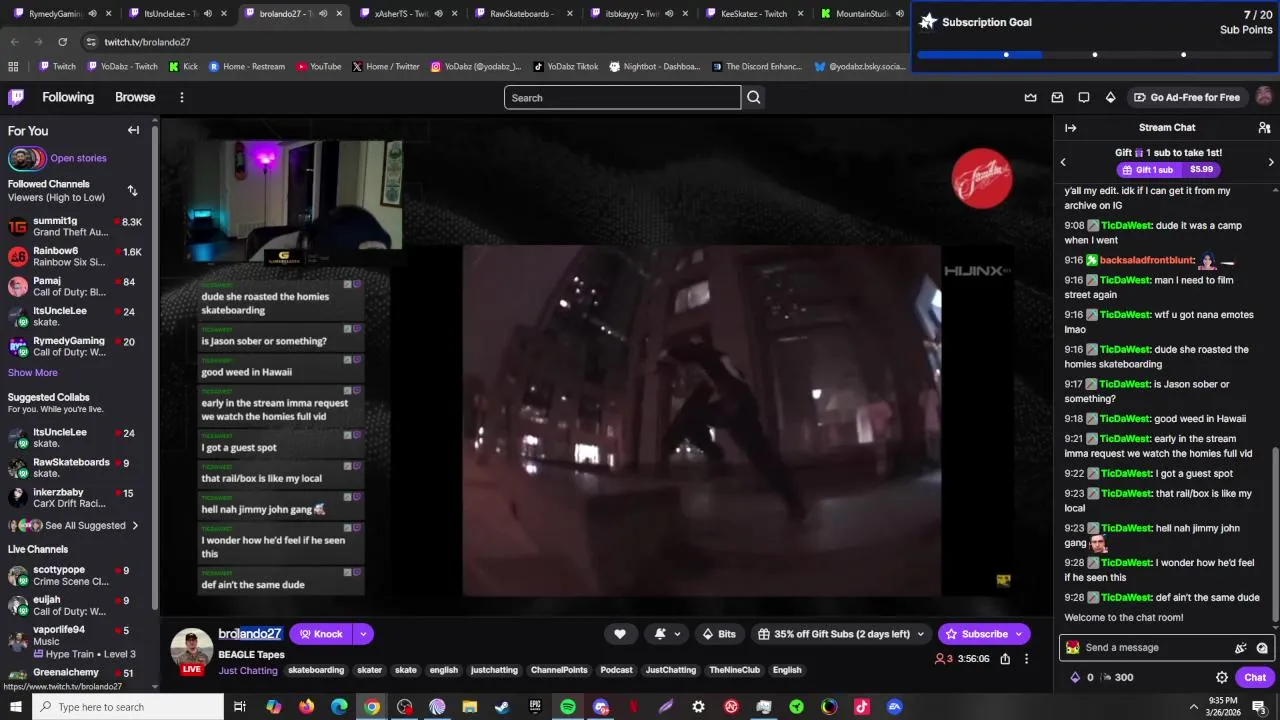Image resolution: width=1280 pixels, height=720 pixels.
Task: Toggle the follow heart button
Action: pos(619,634)
